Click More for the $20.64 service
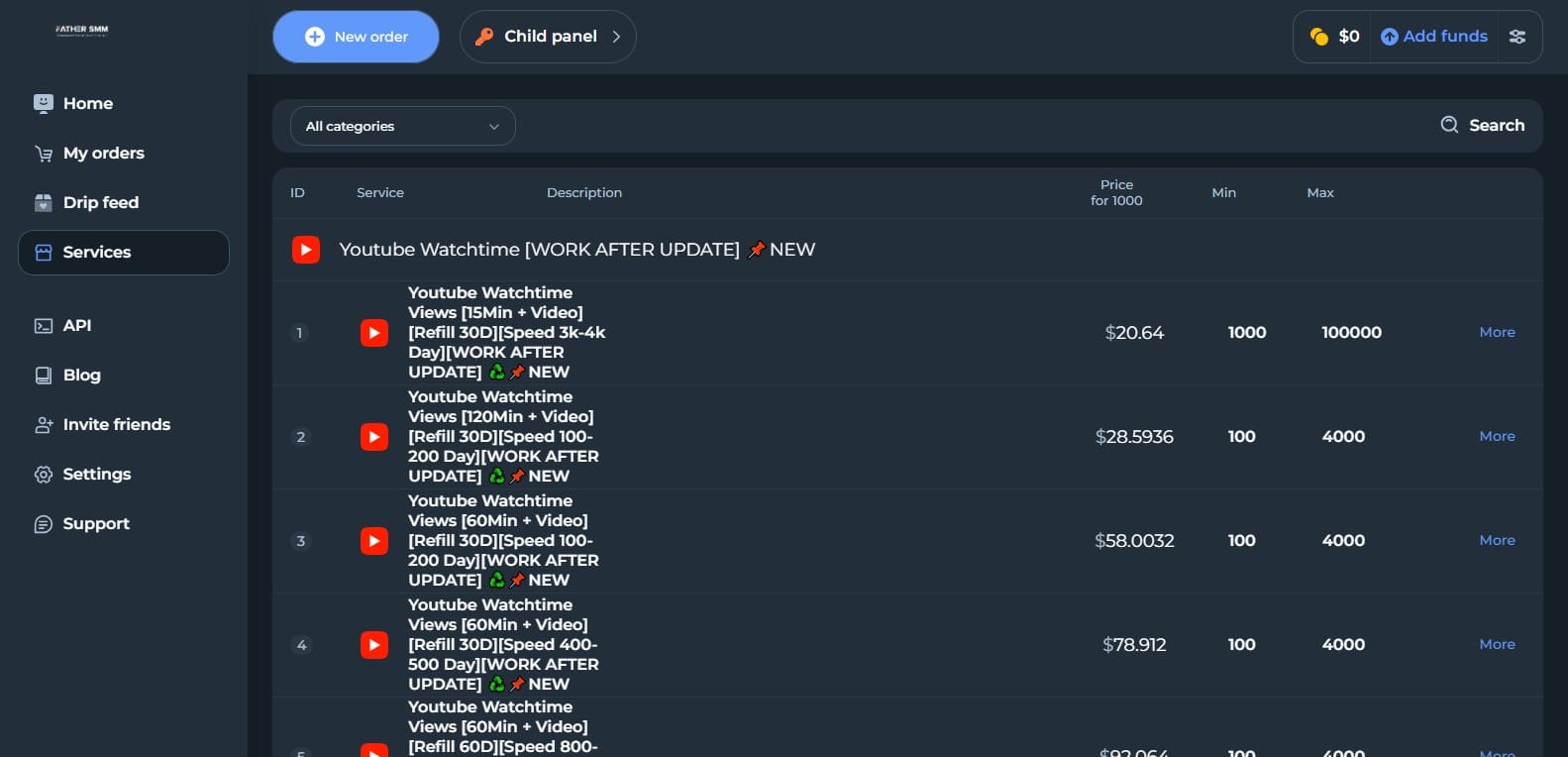 (x=1497, y=332)
